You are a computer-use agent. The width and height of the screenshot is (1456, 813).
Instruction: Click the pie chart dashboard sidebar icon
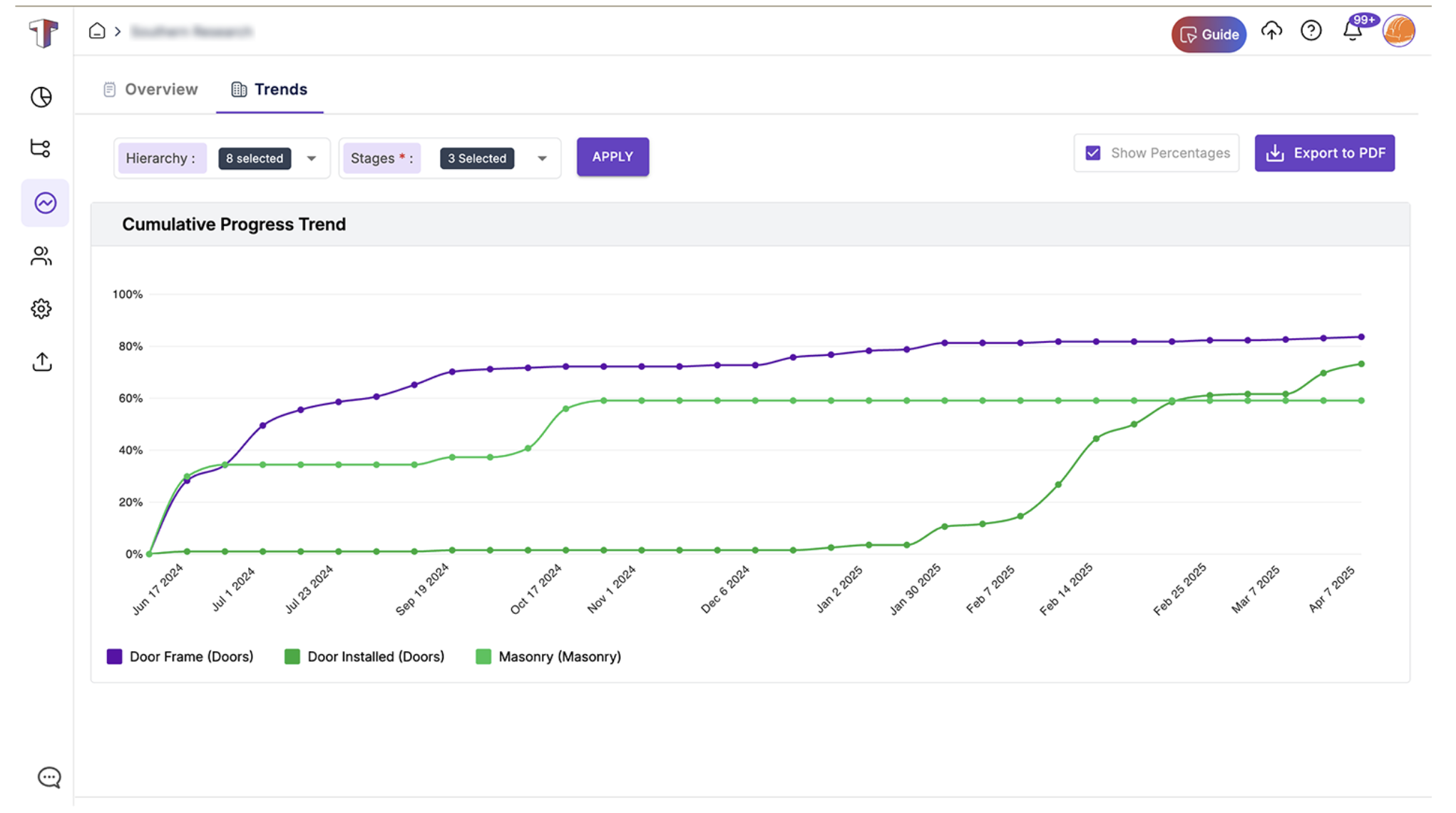point(41,97)
